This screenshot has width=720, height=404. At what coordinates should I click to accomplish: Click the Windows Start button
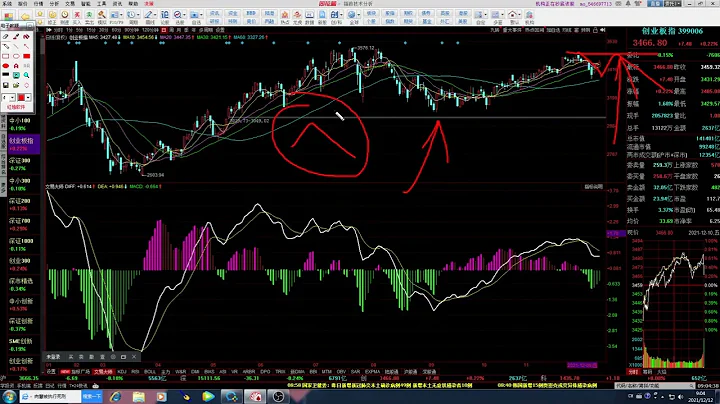tap(9, 396)
